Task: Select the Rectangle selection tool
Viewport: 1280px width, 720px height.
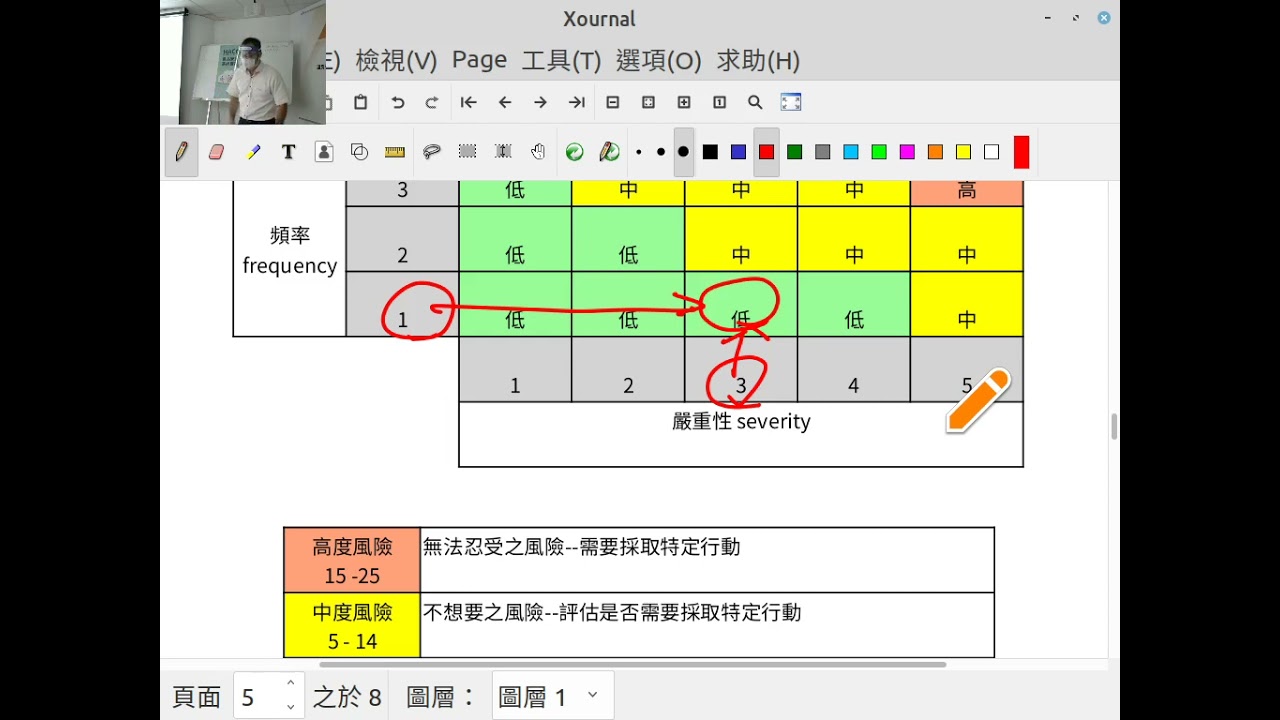Action: pos(467,152)
